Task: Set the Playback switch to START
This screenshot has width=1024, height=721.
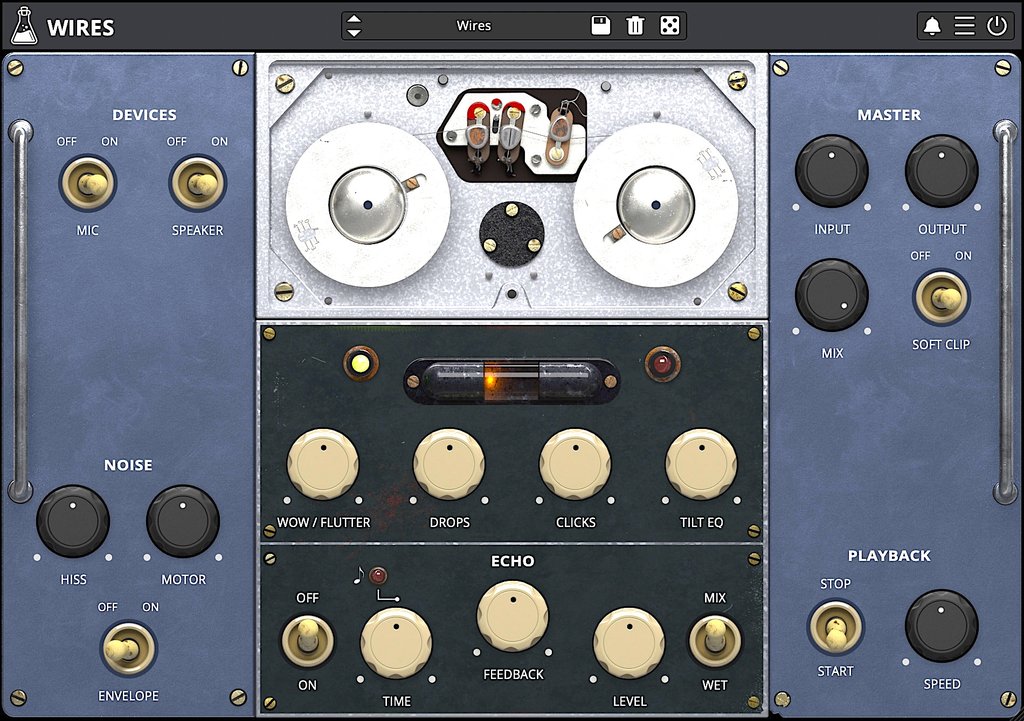Action: (834, 629)
